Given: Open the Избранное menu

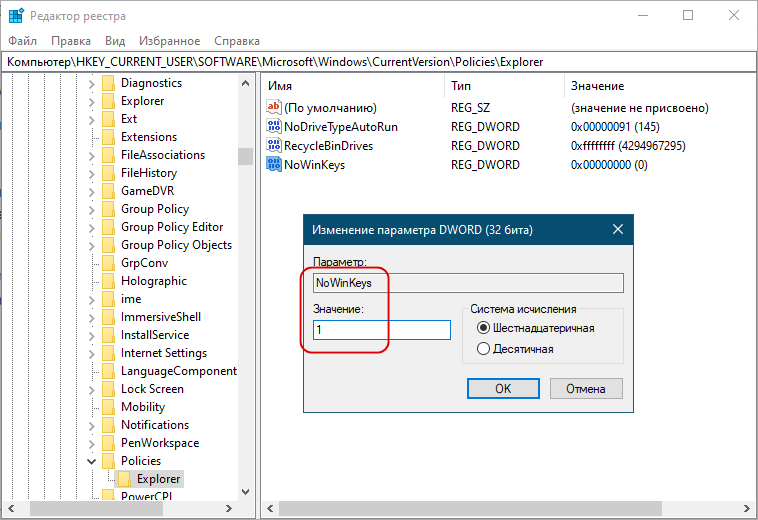Looking at the screenshot, I should [x=169, y=41].
